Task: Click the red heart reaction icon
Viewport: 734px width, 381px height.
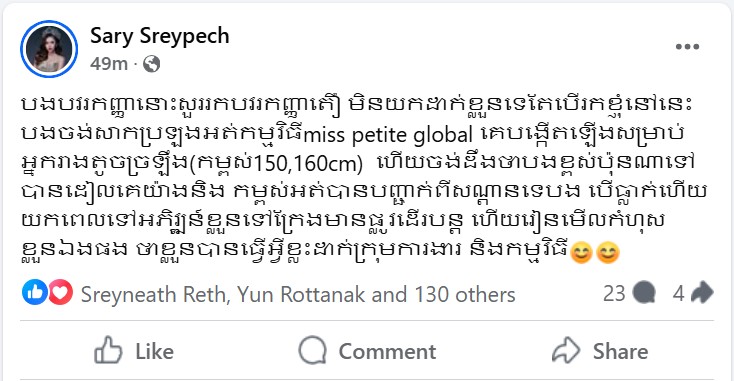Action: [x=60, y=293]
